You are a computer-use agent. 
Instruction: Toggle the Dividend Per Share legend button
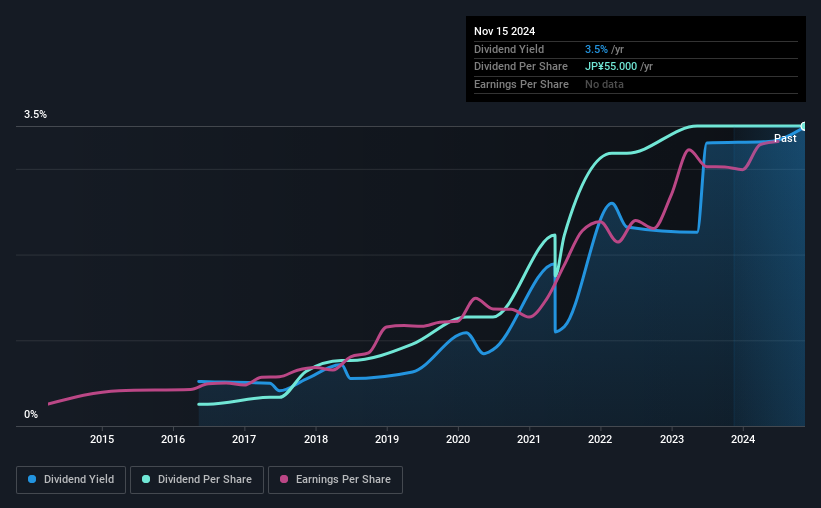tap(197, 480)
